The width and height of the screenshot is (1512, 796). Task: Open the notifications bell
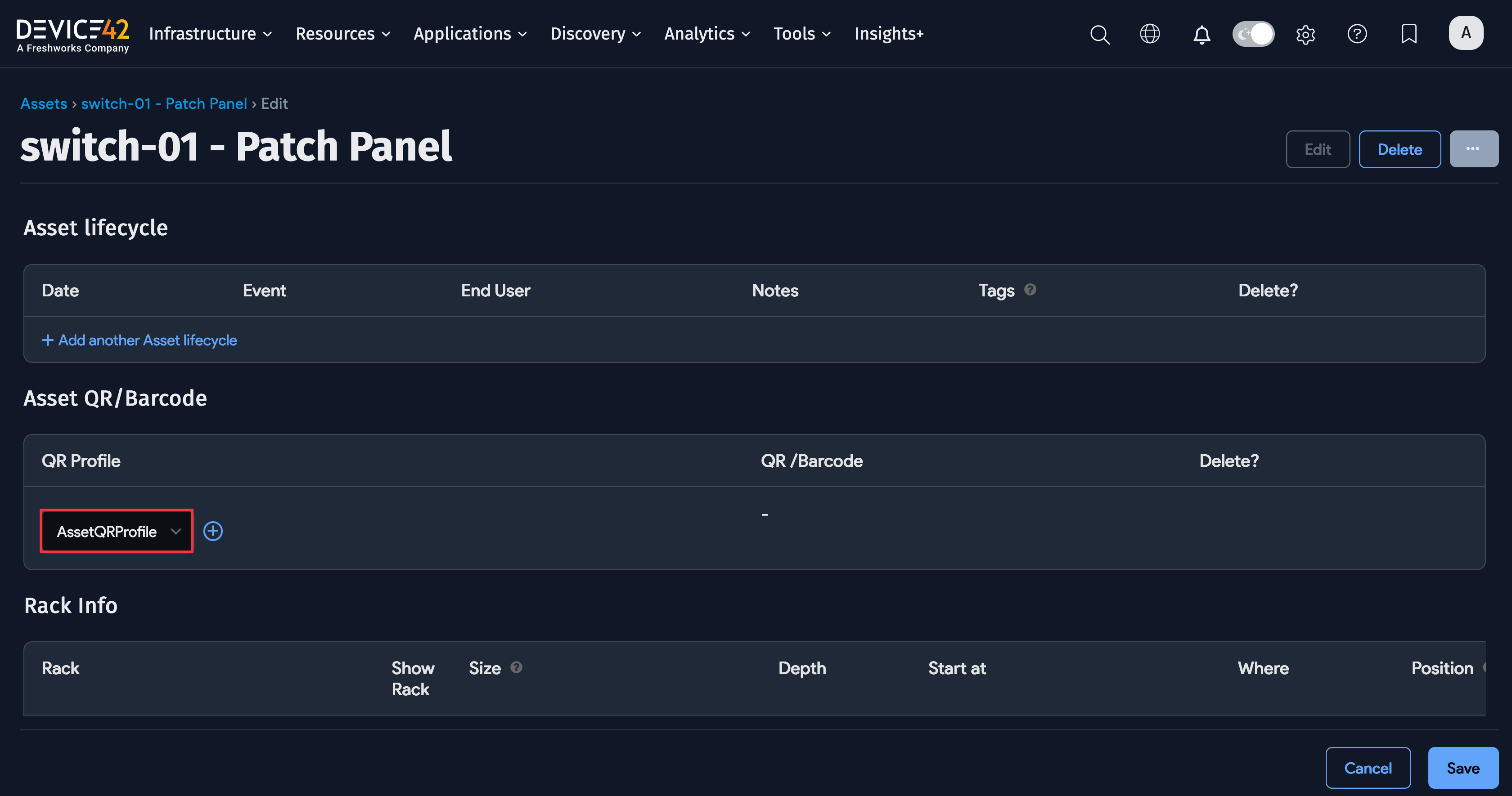click(x=1201, y=34)
